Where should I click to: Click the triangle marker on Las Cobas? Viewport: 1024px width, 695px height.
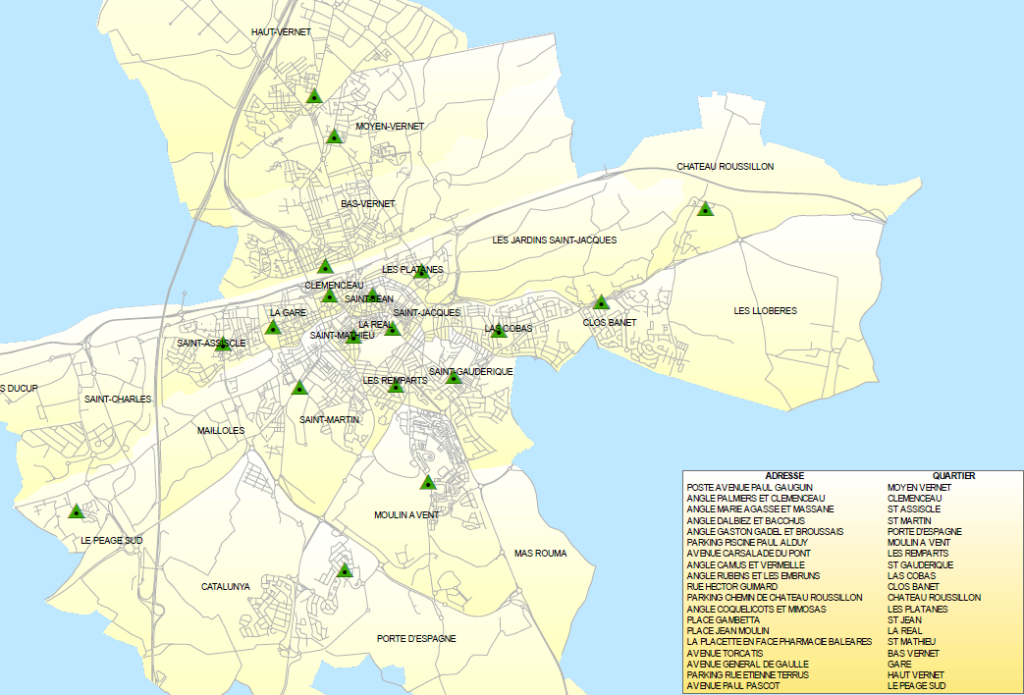click(x=499, y=330)
